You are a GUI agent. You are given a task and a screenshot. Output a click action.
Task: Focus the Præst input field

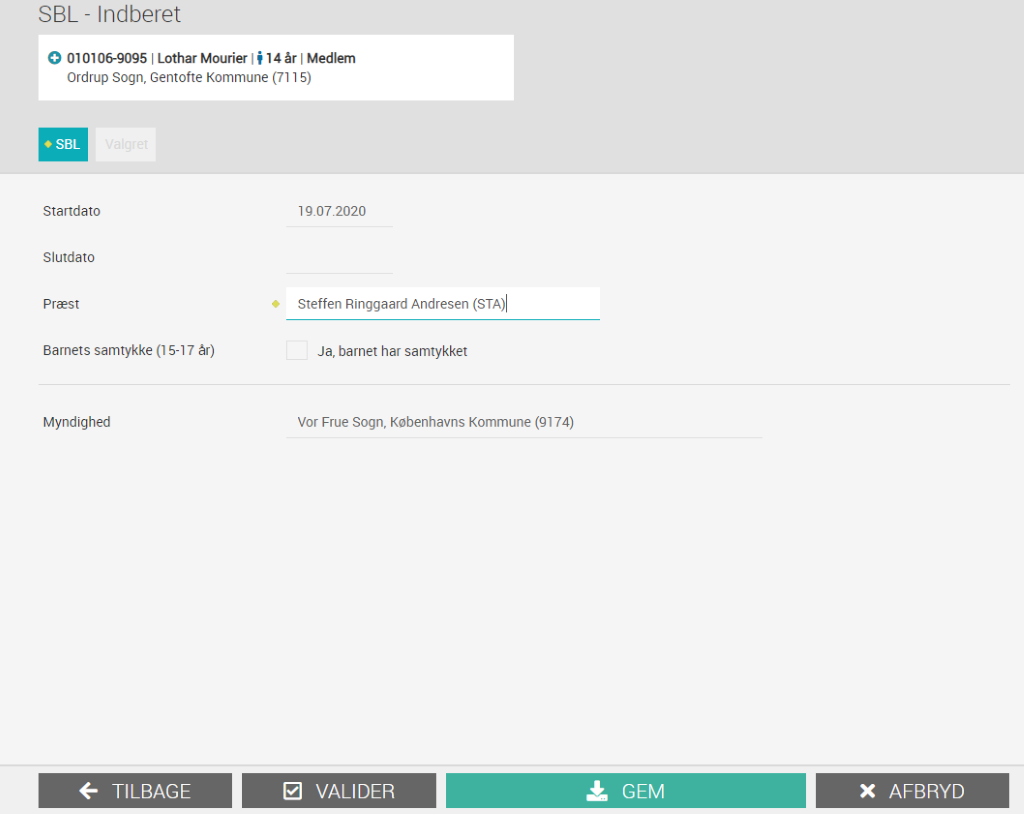(443, 304)
